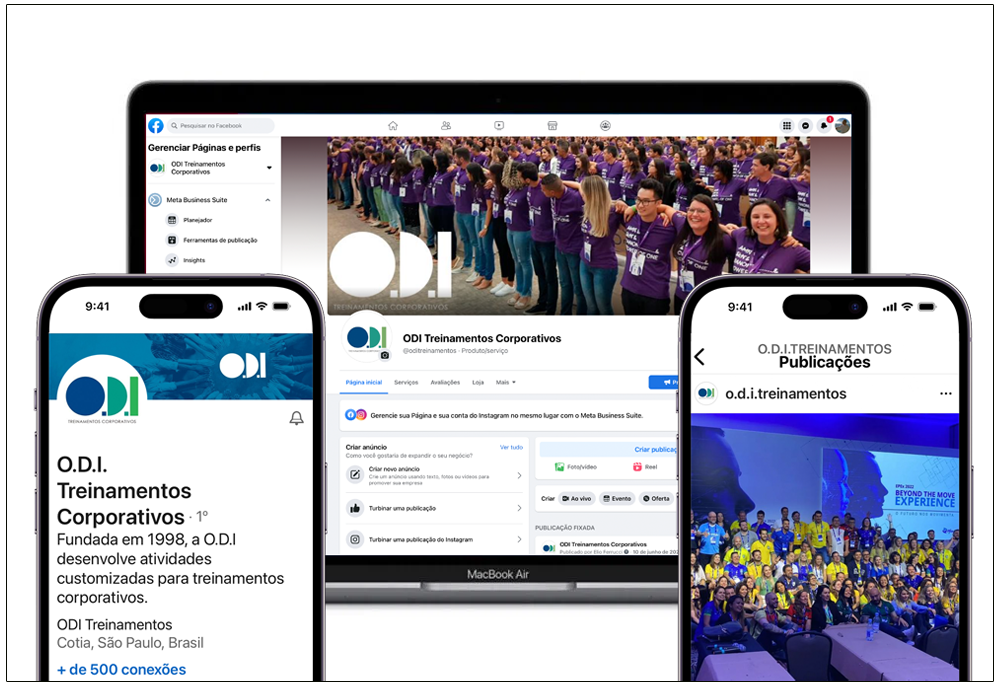The height and width of the screenshot is (685, 1000).
Task: Open the Facebook Messenger icon
Action: click(806, 126)
